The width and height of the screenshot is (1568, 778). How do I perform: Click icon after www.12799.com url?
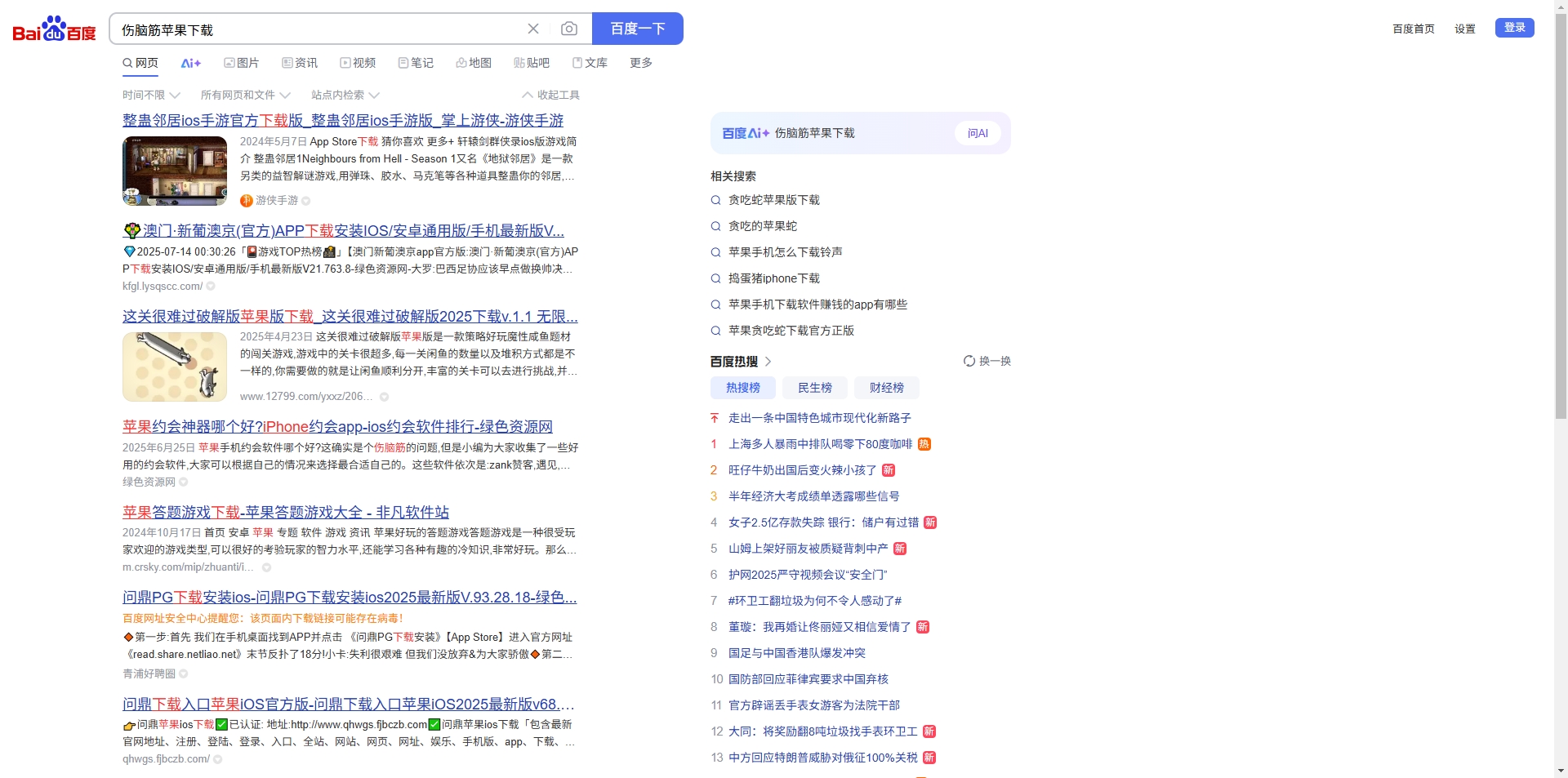(384, 397)
